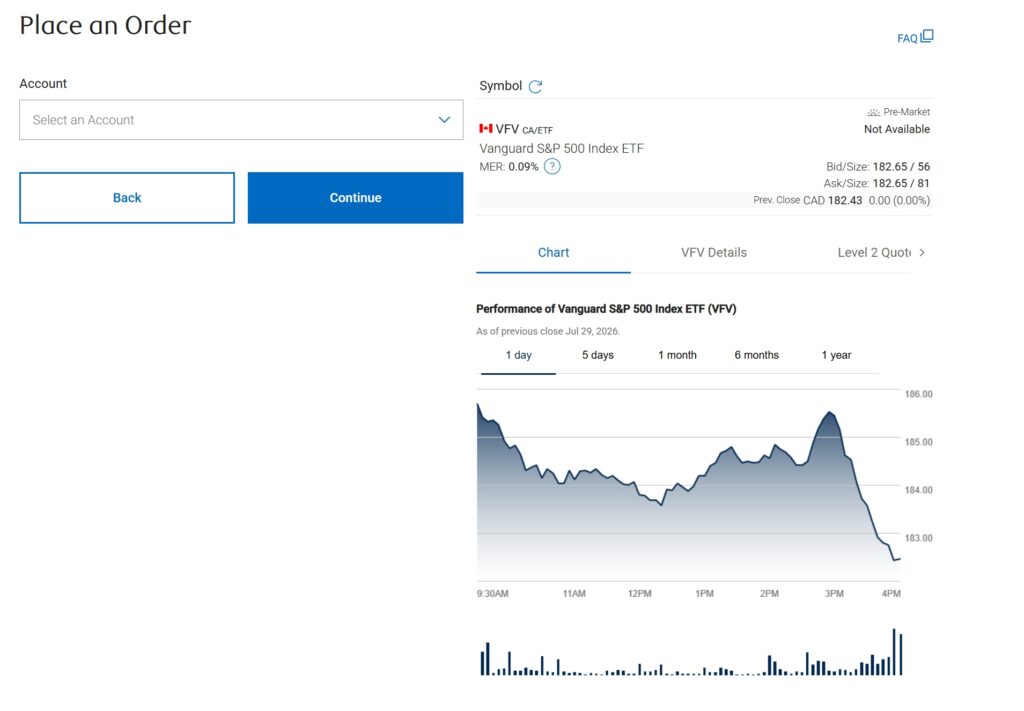This screenshot has height=711, width=1024.
Task: Click the Canadian flag beside VFV
Action: click(485, 129)
